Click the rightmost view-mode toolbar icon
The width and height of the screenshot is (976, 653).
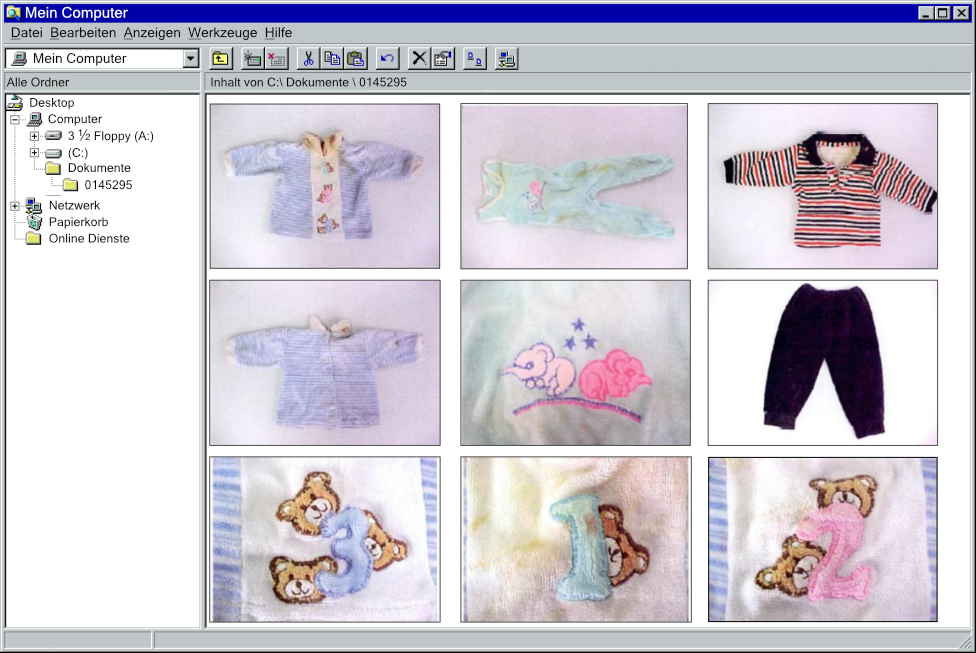(x=505, y=58)
